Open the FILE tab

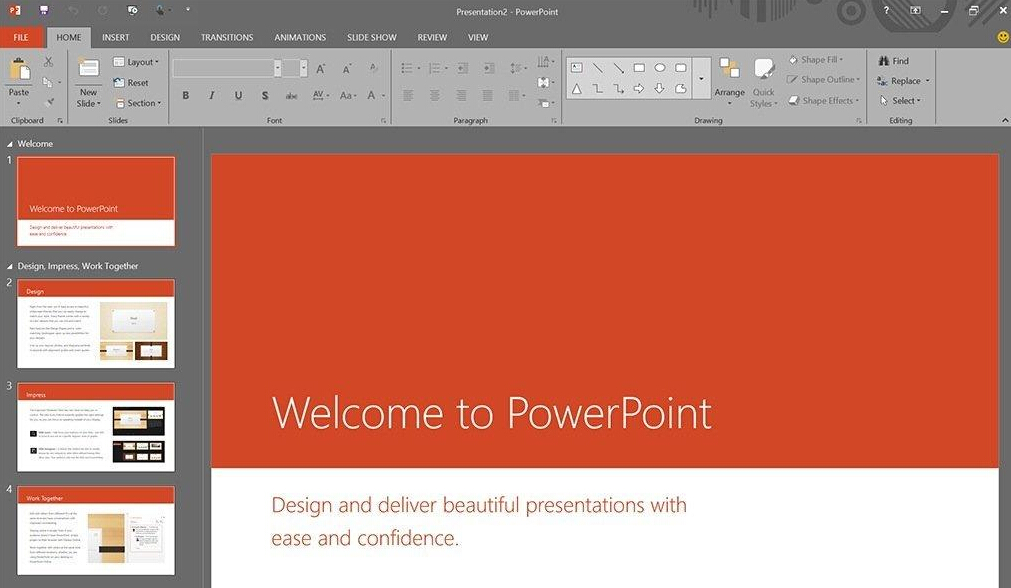(x=21, y=37)
